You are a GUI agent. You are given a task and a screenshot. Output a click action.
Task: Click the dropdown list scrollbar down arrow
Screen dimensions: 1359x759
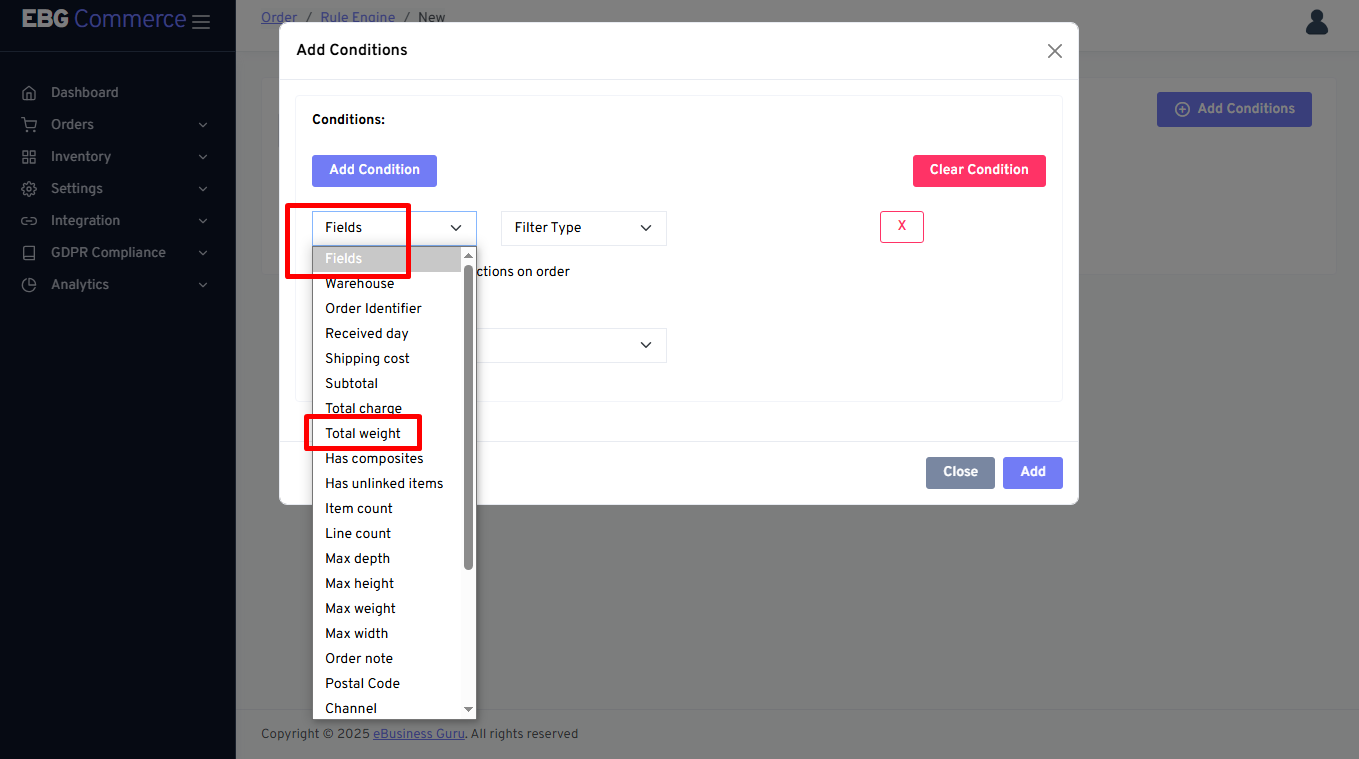coord(468,709)
